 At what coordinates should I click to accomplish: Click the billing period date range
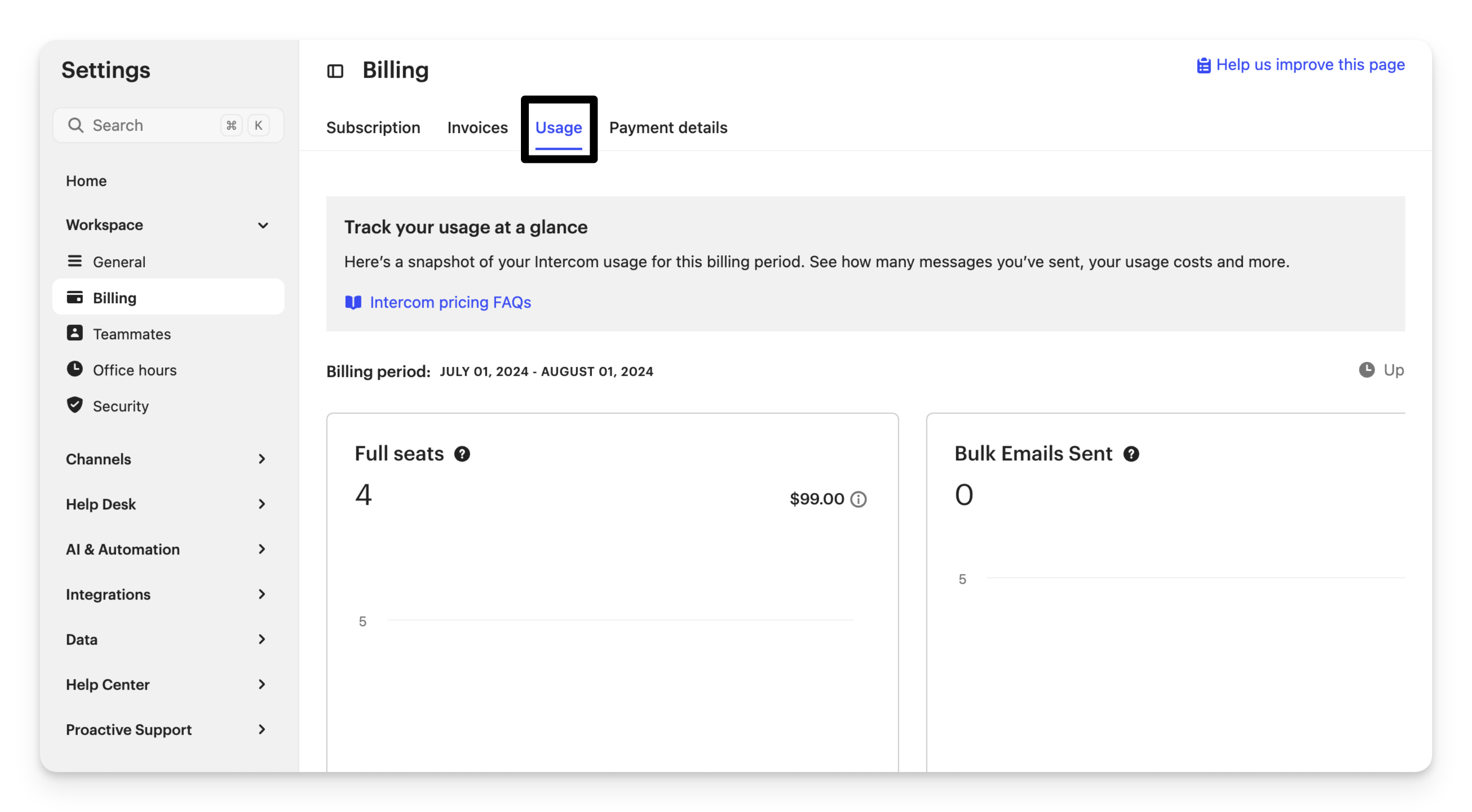pos(546,372)
